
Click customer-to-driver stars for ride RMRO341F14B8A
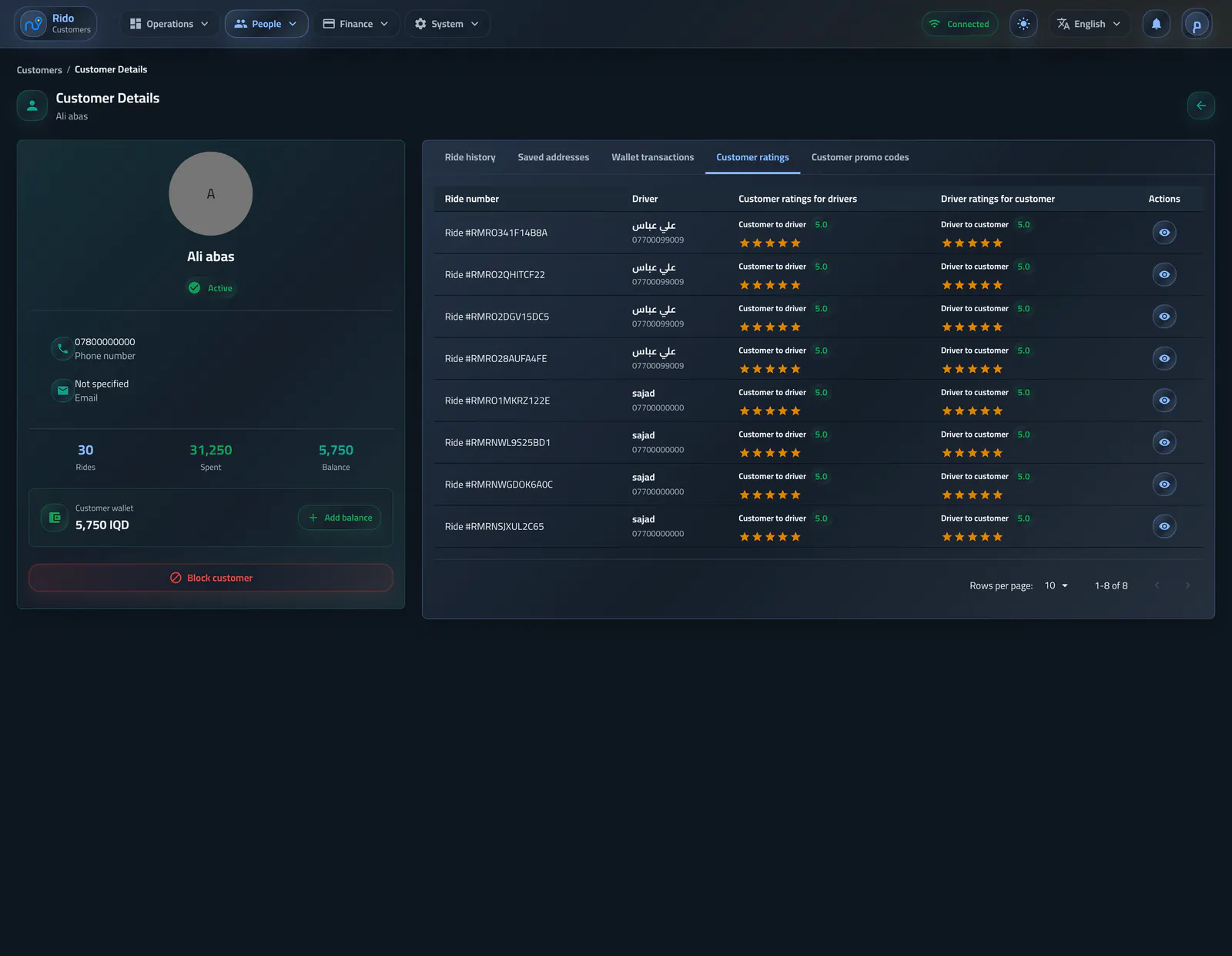770,243
